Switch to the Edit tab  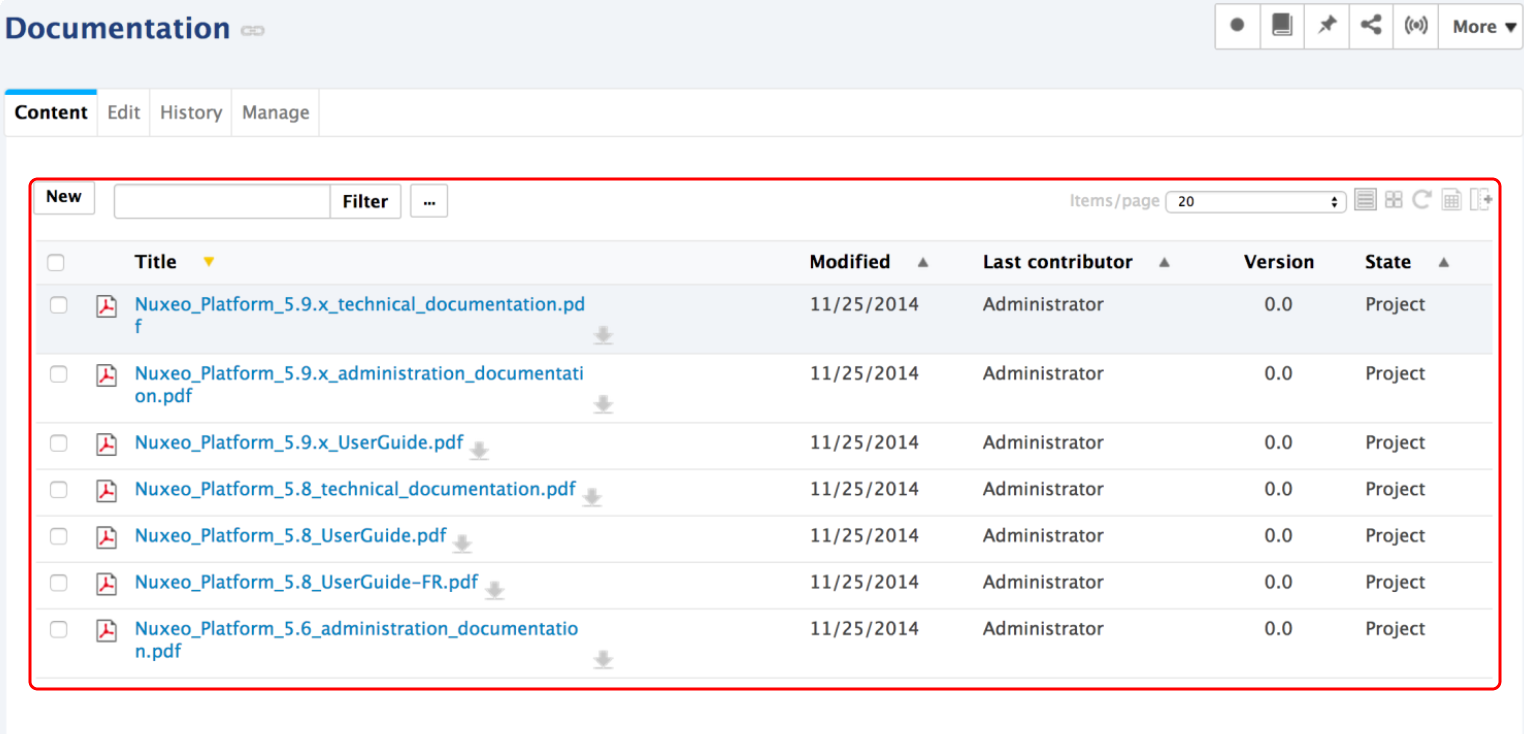124,112
